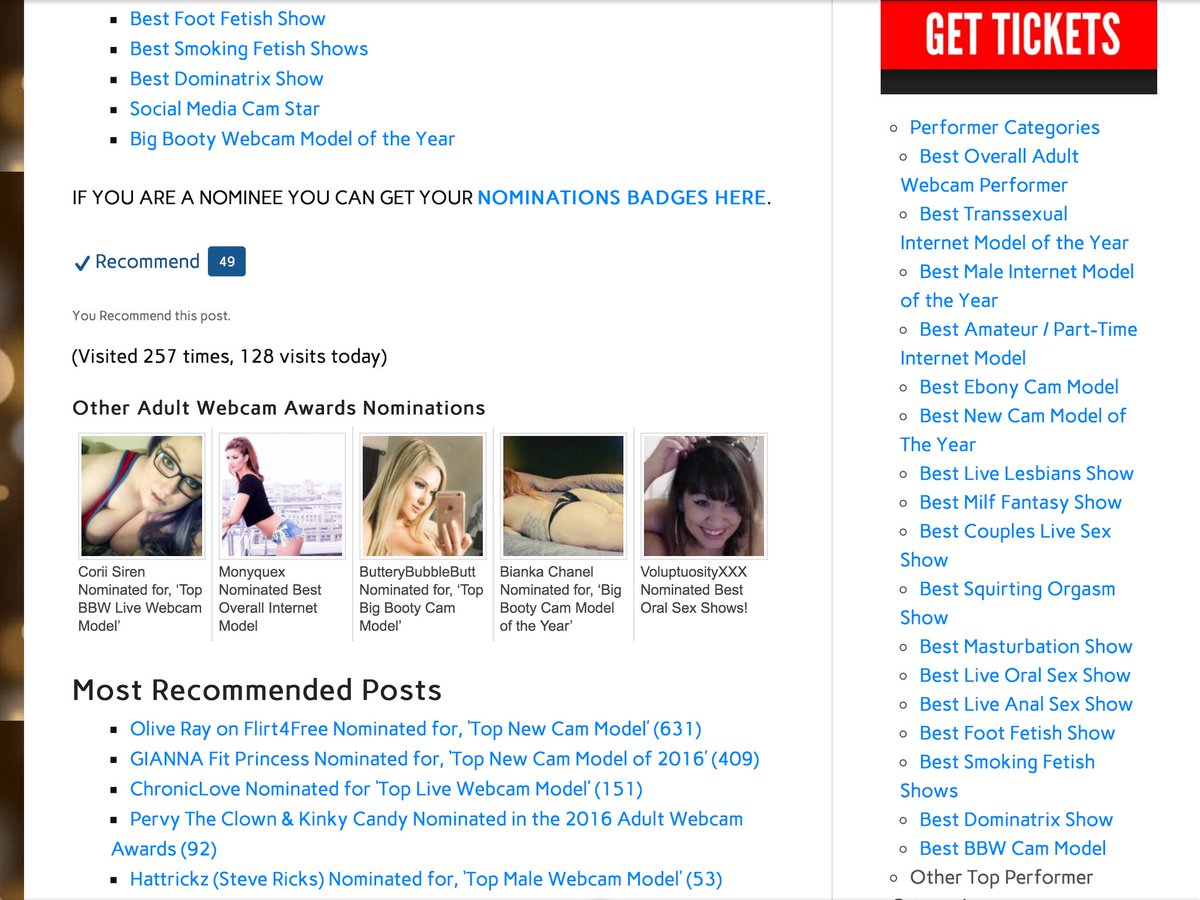This screenshot has width=1200, height=900.
Task: Open Performer Categories in the sidebar
Action: [1004, 127]
